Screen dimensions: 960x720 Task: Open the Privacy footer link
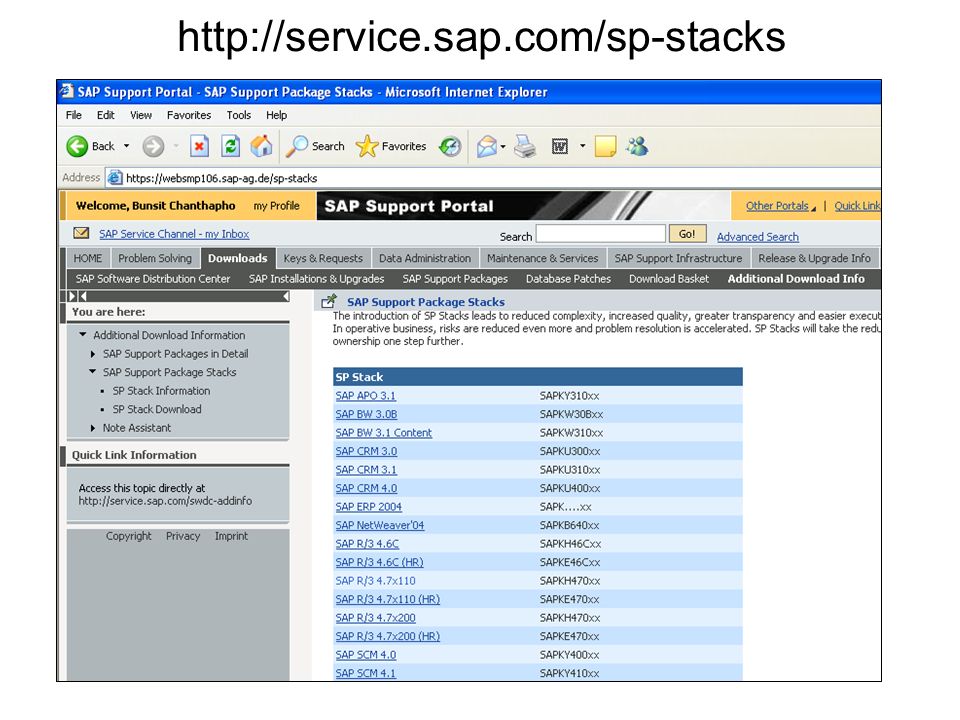point(182,536)
